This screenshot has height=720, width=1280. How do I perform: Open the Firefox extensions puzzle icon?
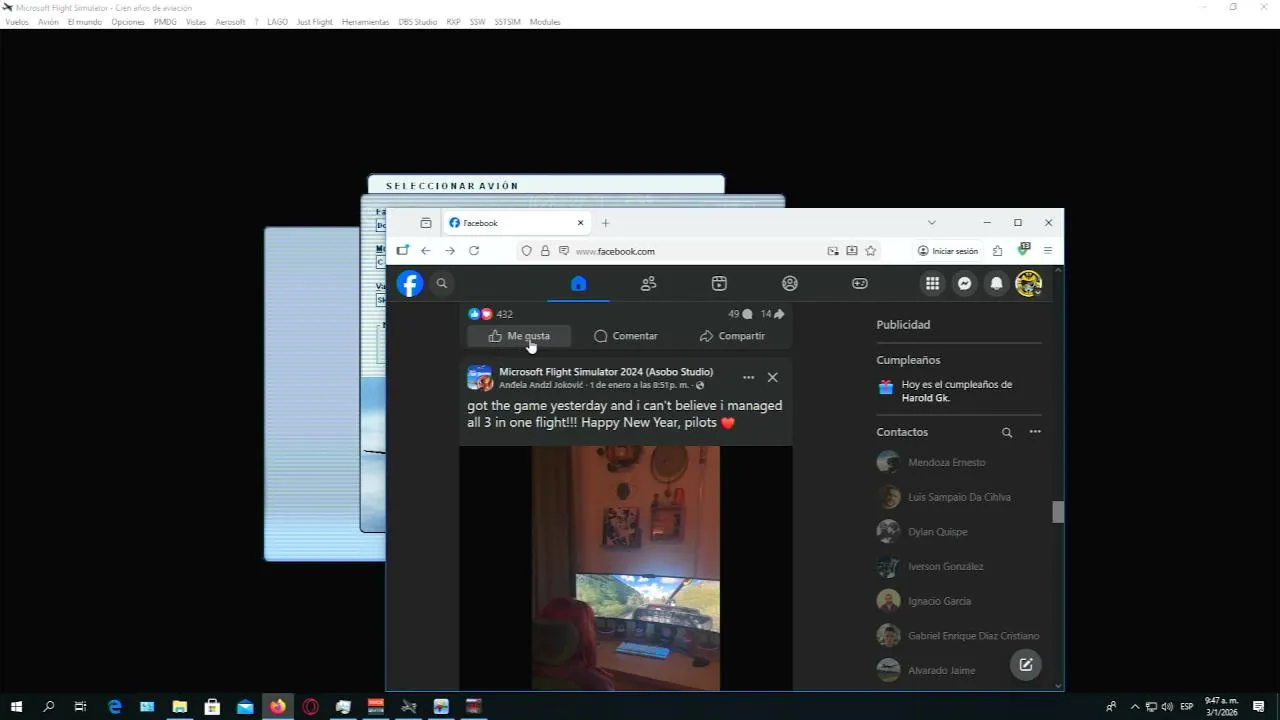click(x=998, y=251)
